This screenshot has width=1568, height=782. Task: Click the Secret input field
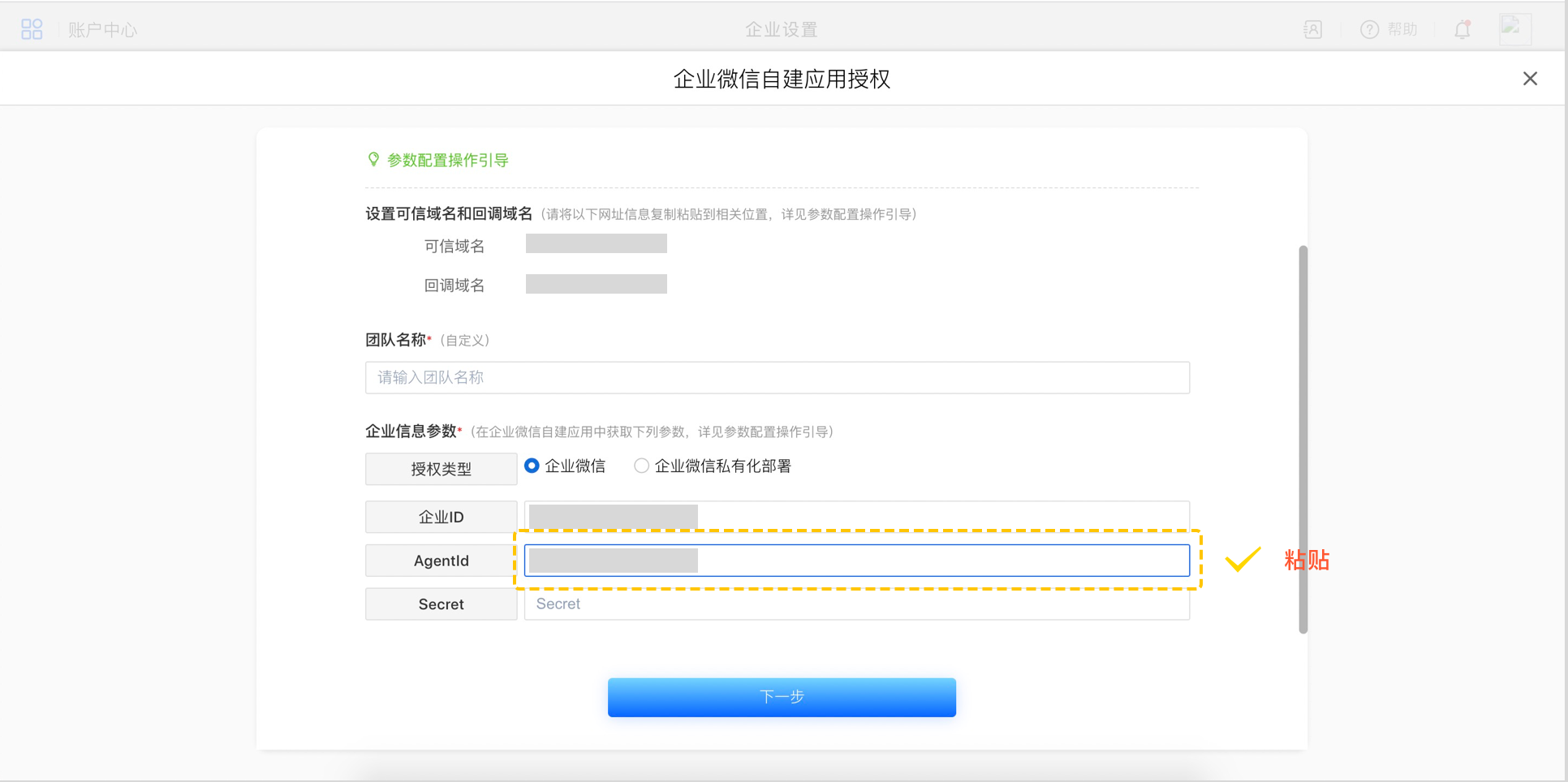[x=856, y=604]
